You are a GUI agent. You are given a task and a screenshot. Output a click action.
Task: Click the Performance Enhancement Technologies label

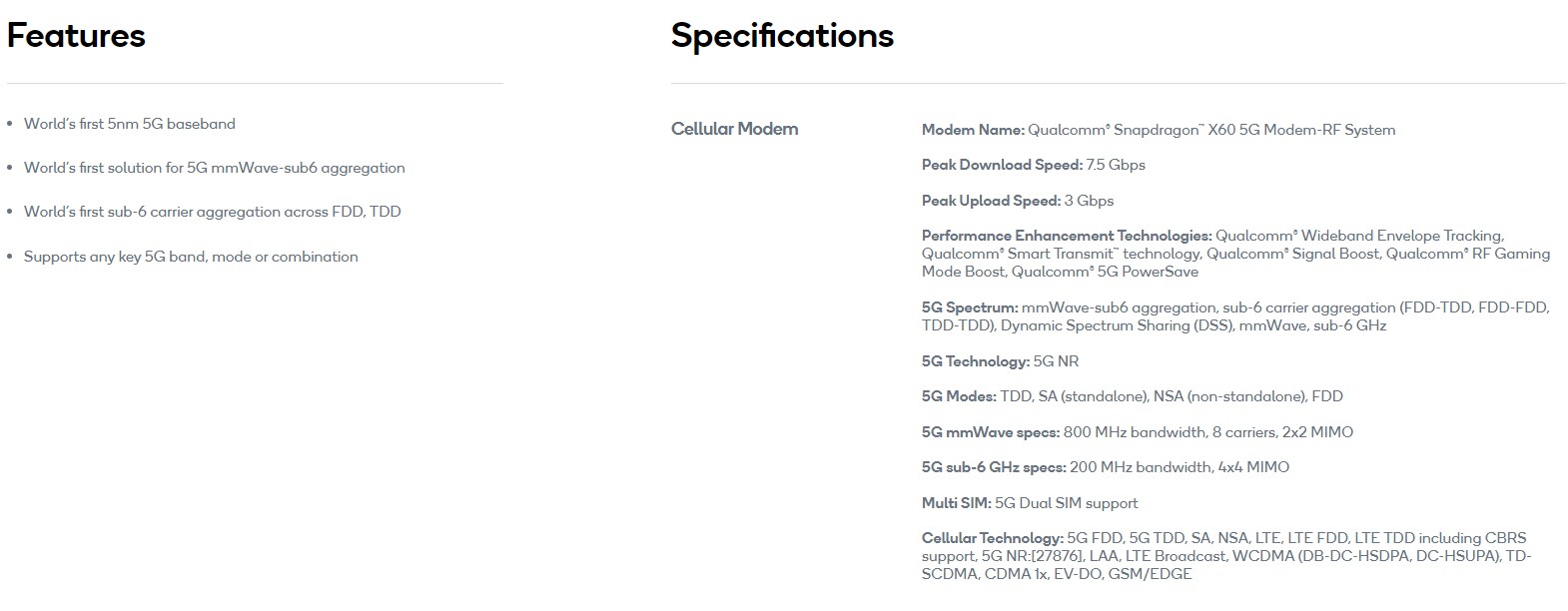[1067, 236]
